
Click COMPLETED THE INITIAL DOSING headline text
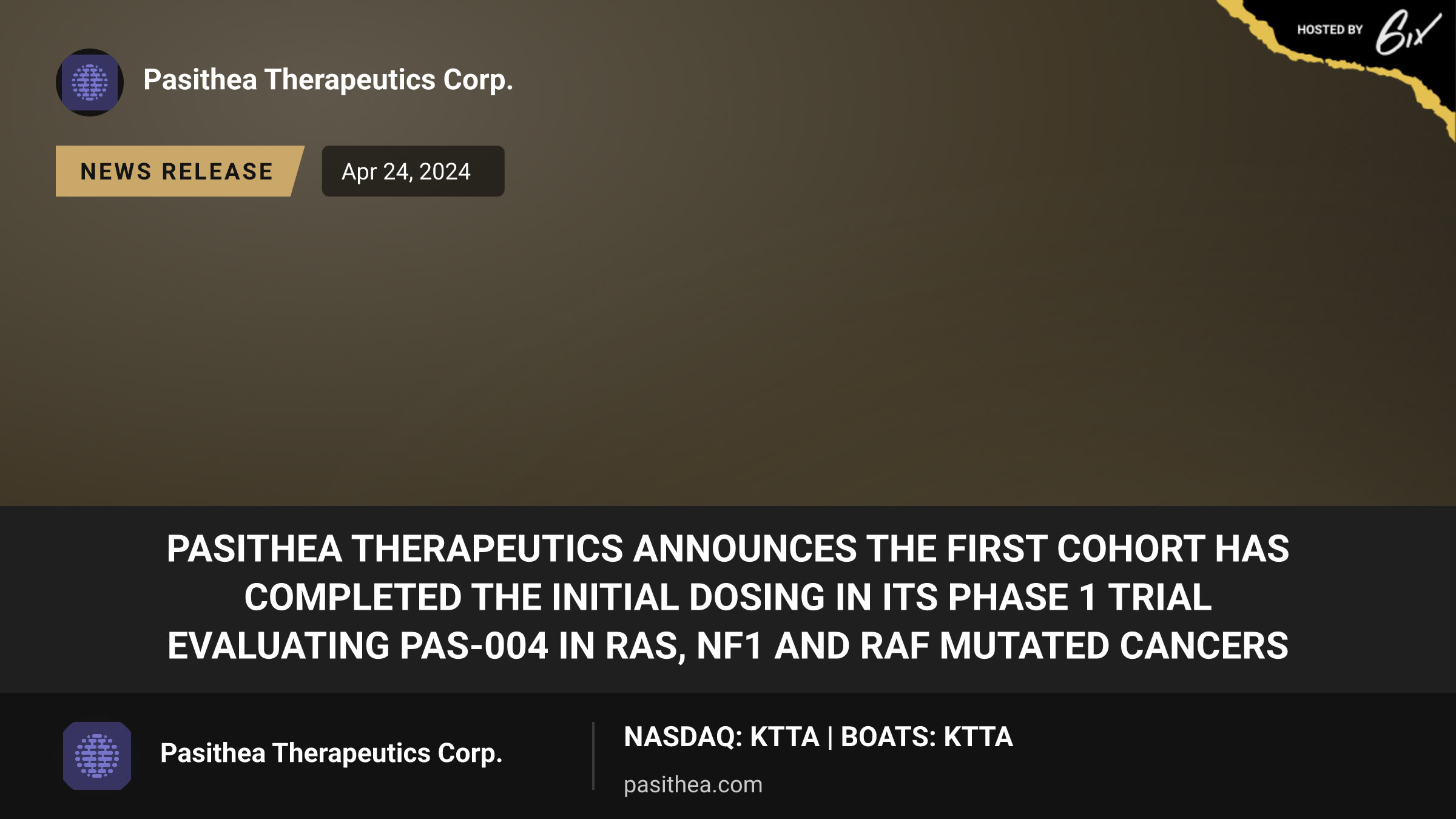534,597
